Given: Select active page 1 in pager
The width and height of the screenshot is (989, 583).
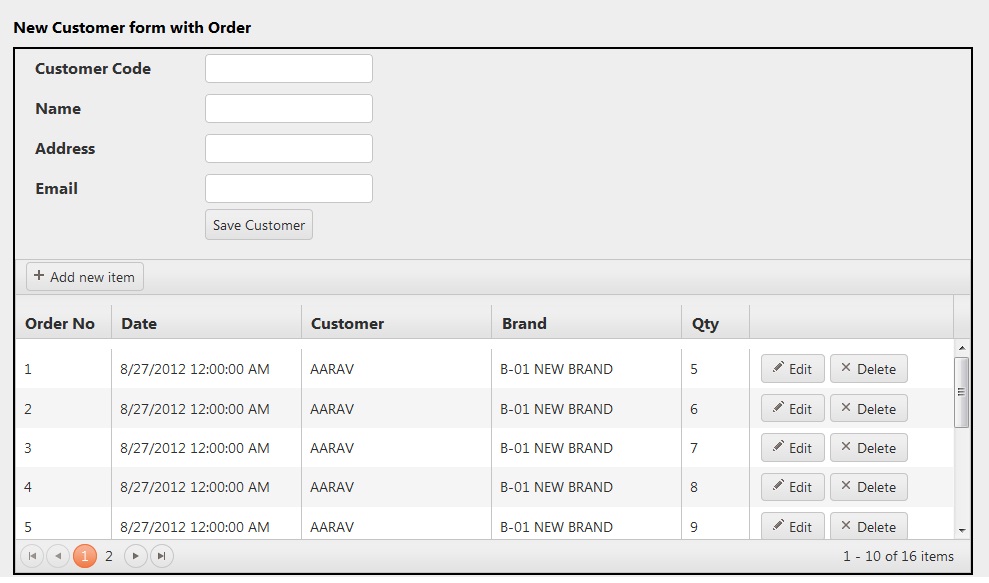Looking at the screenshot, I should pyautogui.click(x=85, y=556).
